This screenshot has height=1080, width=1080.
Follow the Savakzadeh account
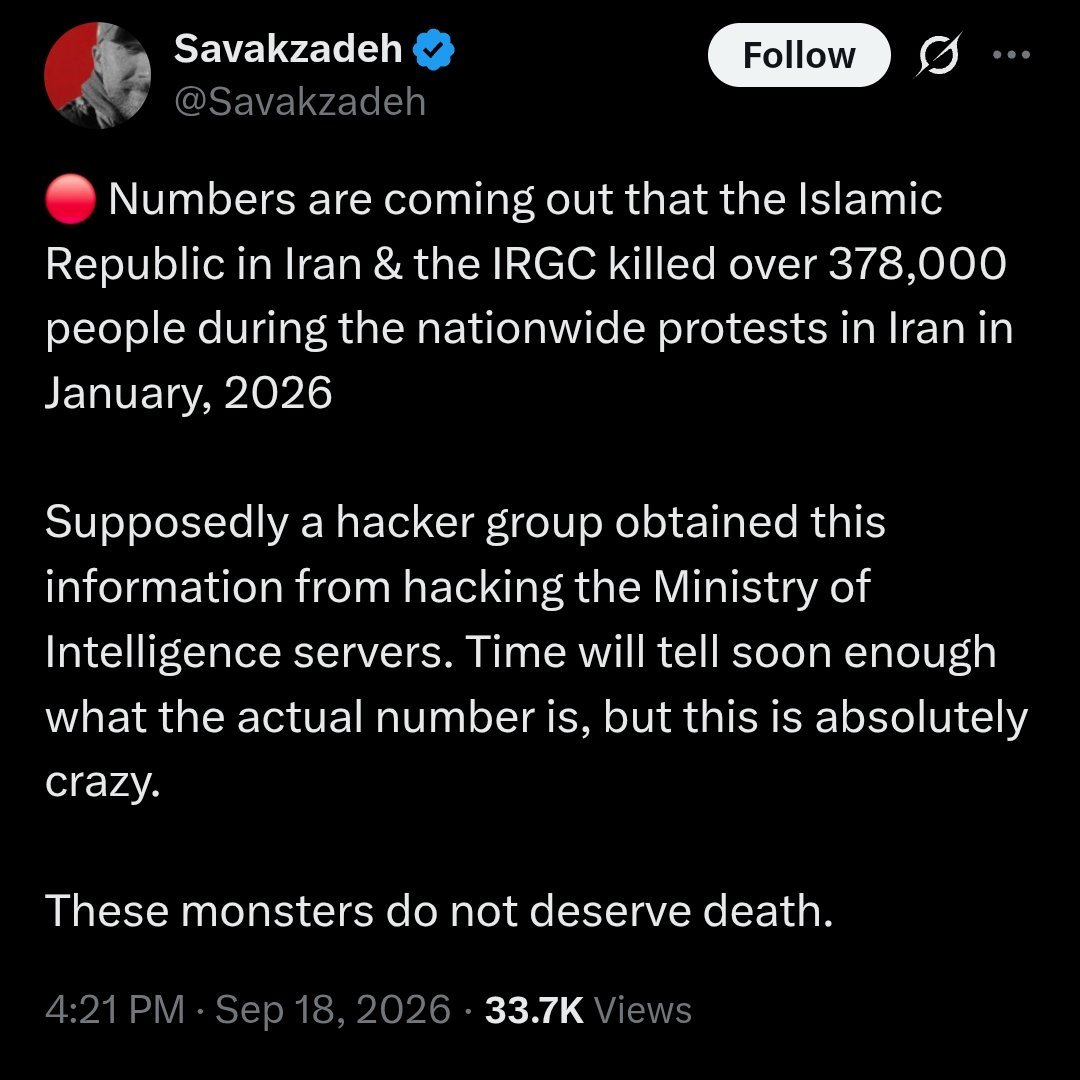pyautogui.click(x=799, y=55)
